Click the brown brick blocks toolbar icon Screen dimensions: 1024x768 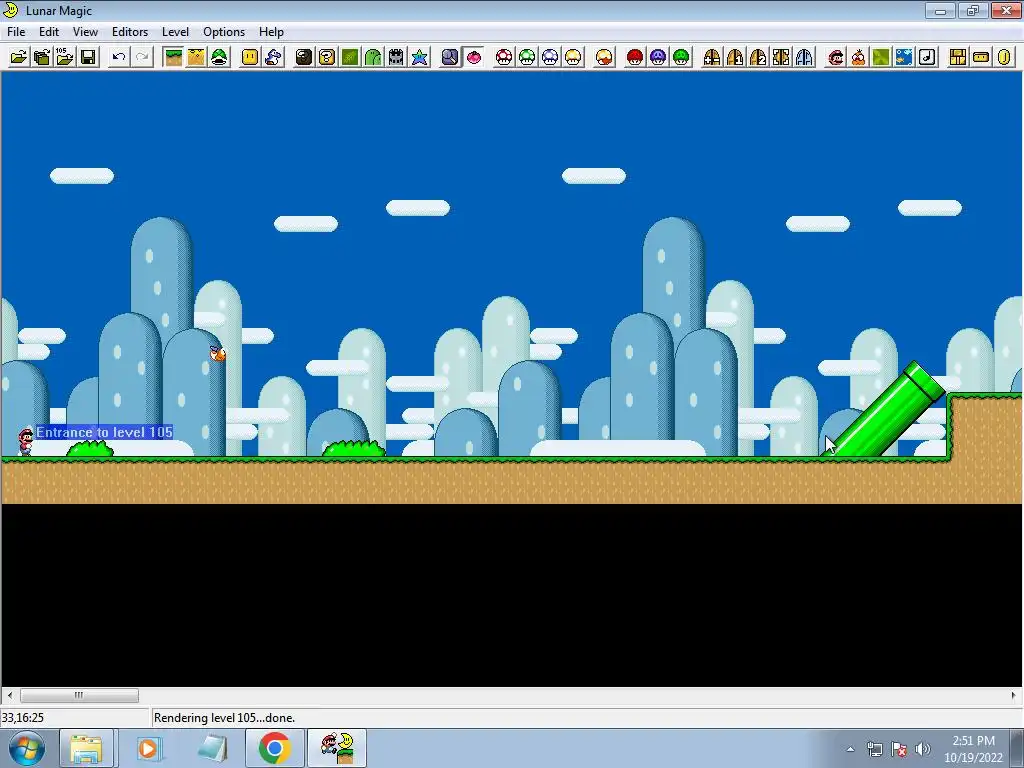(x=958, y=57)
